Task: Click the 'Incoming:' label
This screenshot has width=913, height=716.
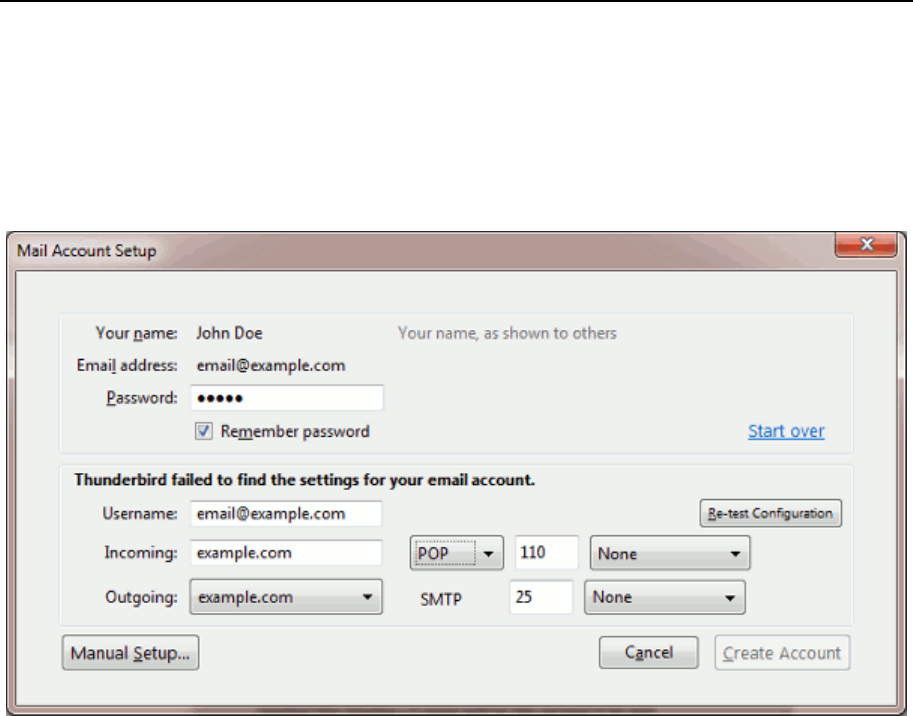Action: tap(140, 552)
